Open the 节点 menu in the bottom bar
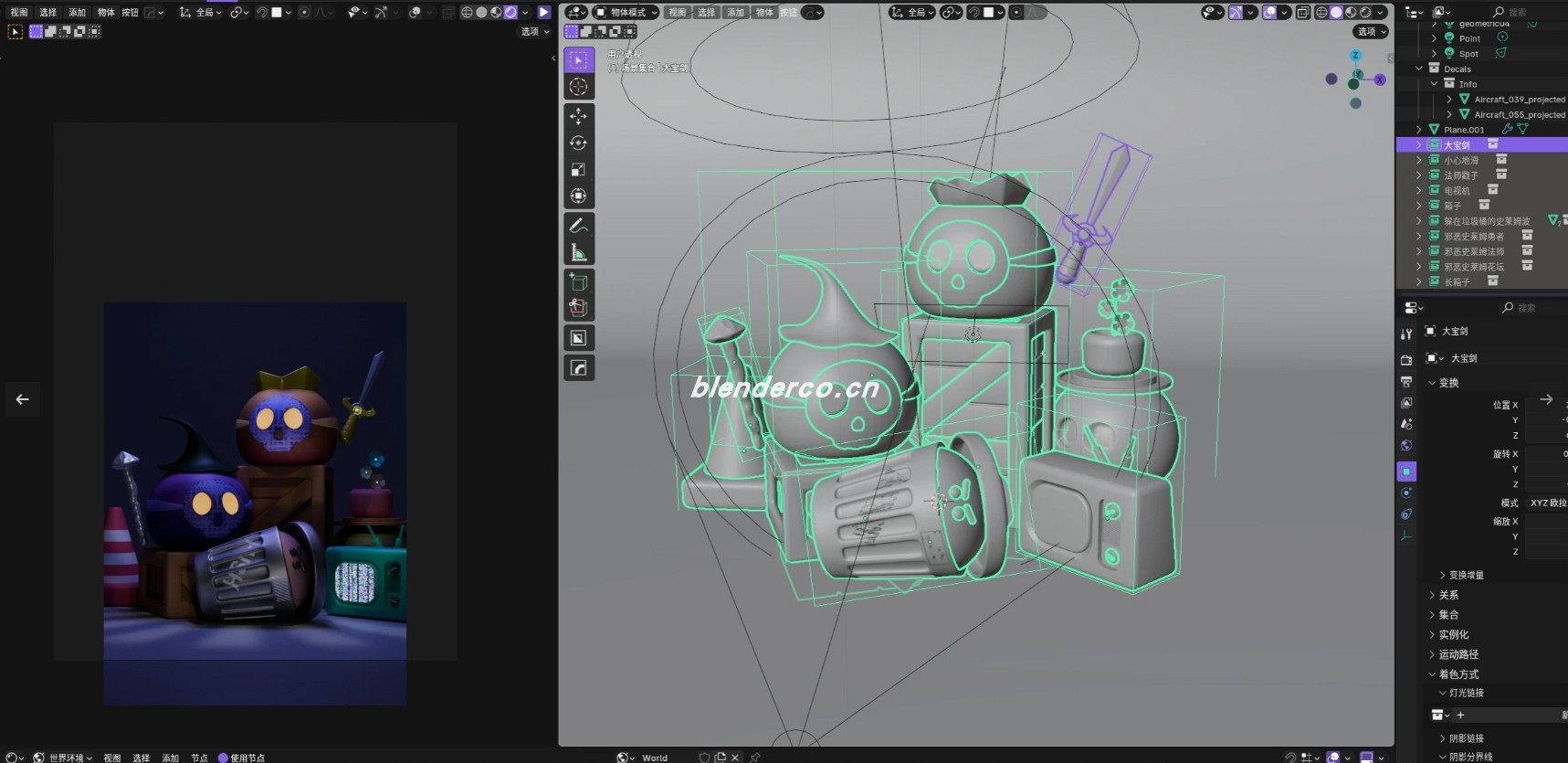Screen dimensions: 1568x763 pos(199,758)
